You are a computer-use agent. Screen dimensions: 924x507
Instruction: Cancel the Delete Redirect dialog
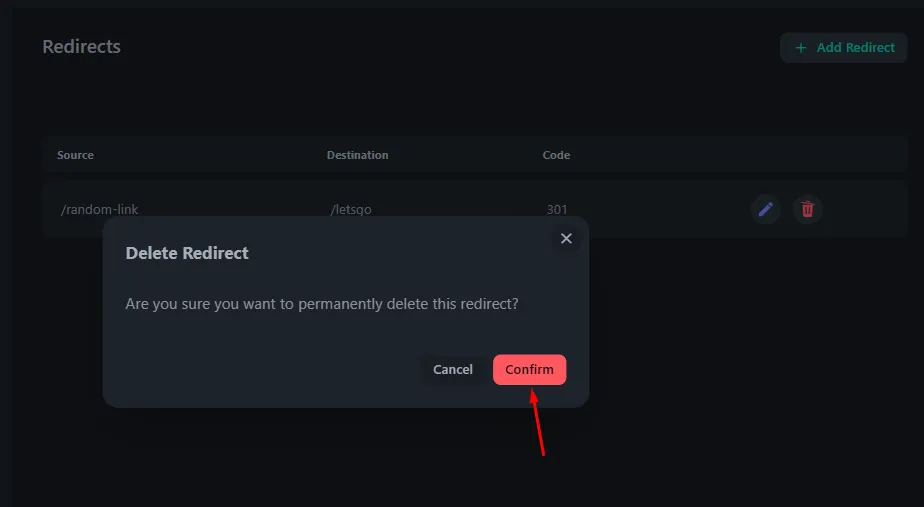(x=453, y=370)
